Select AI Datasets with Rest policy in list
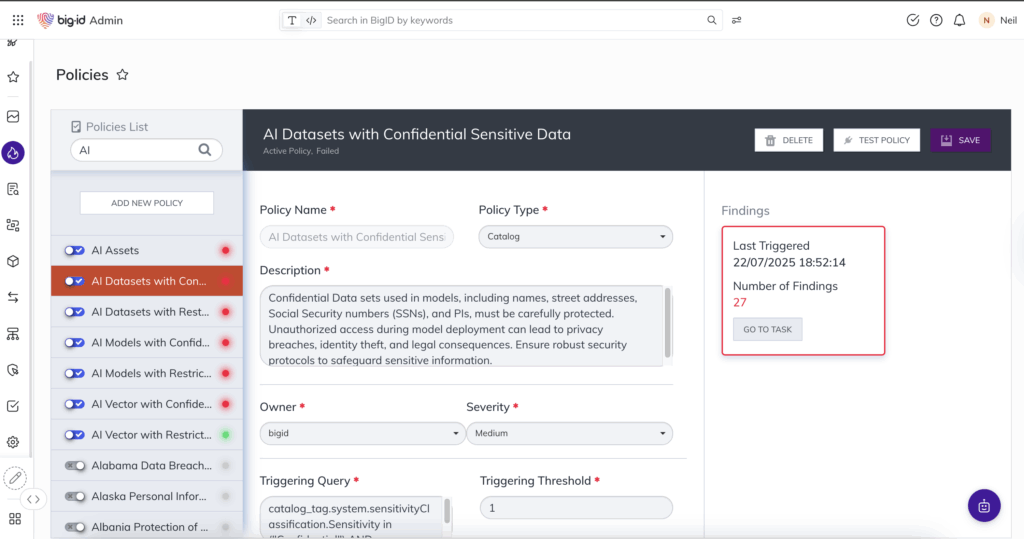This screenshot has width=1024, height=539. tap(150, 312)
